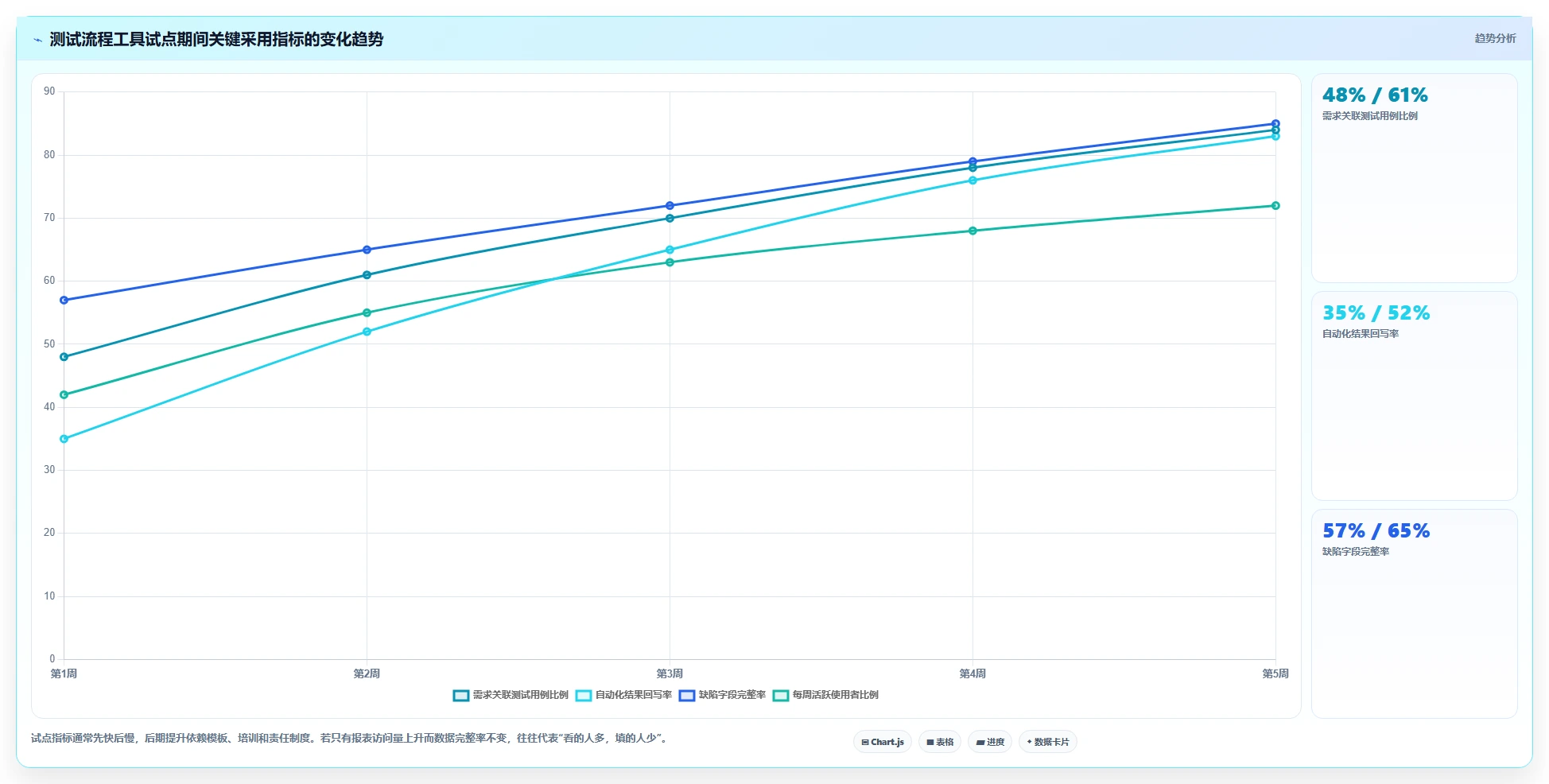
Task: Click the 表格 chip in footer
Action: (x=940, y=742)
